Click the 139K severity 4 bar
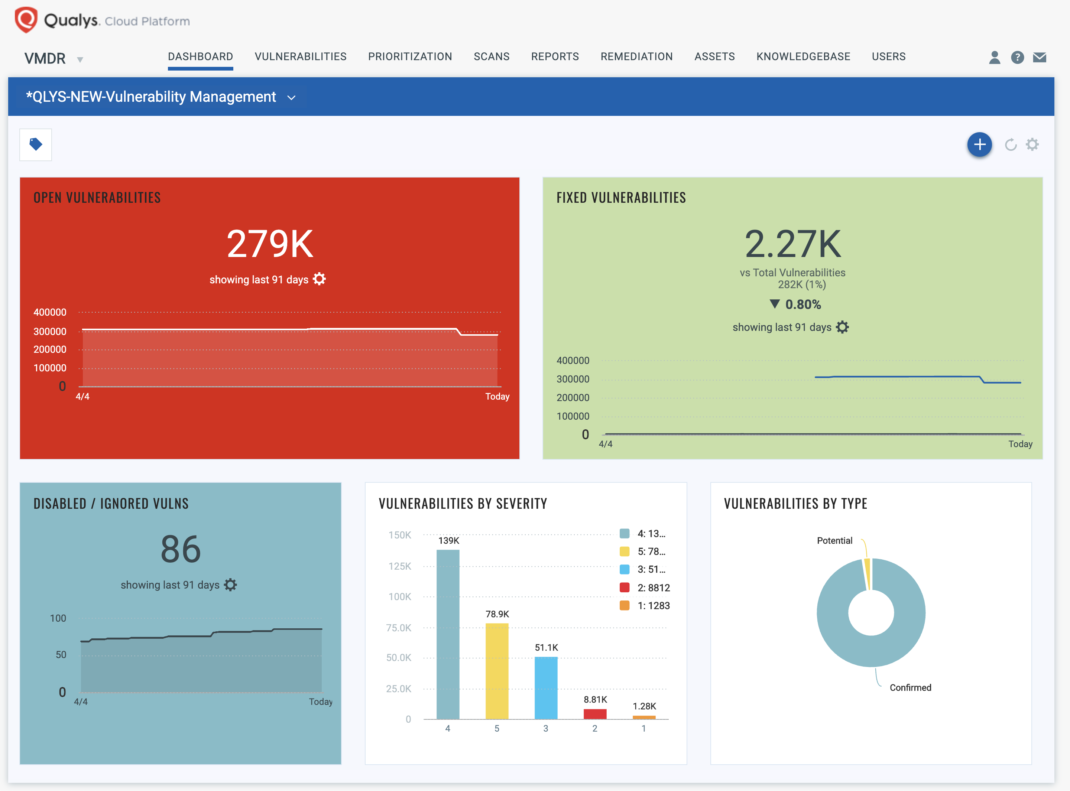This screenshot has height=791, width=1070. click(448, 634)
